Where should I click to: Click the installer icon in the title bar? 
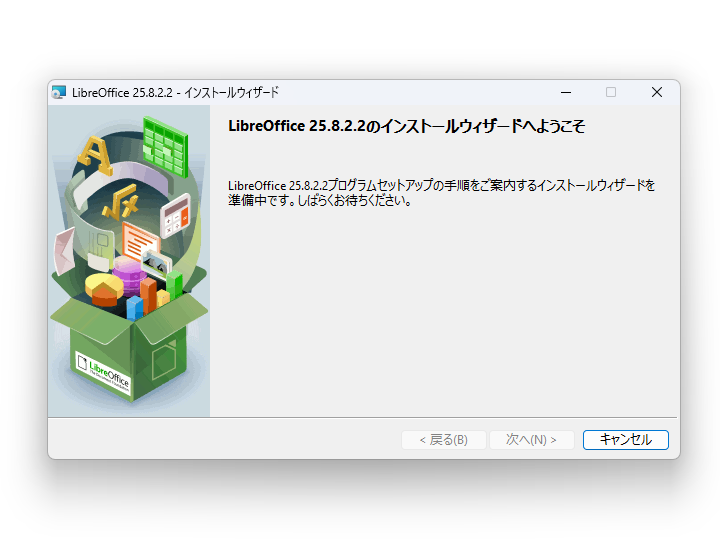click(59, 92)
